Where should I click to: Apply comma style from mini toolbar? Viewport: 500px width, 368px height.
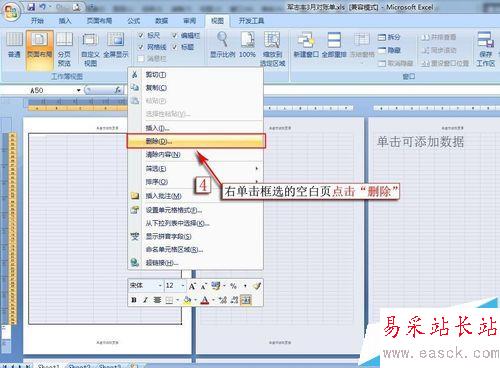click(x=245, y=286)
